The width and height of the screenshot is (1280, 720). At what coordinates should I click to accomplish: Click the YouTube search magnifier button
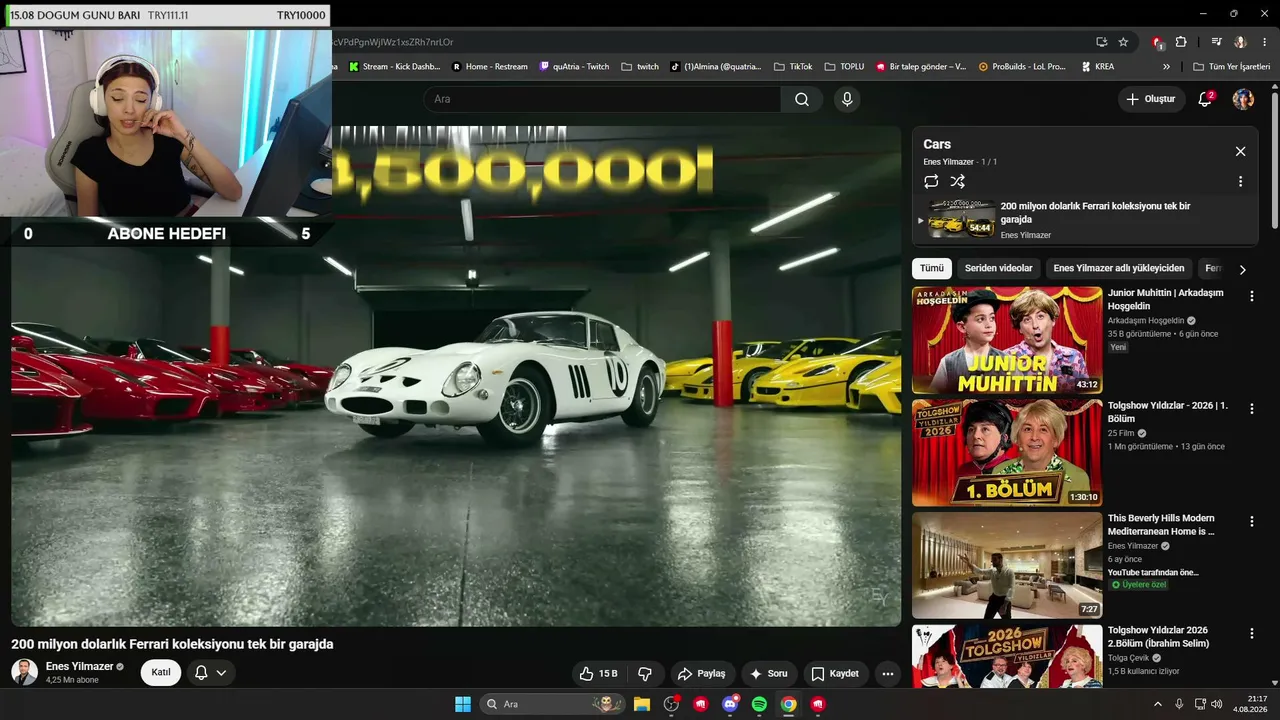pos(802,99)
